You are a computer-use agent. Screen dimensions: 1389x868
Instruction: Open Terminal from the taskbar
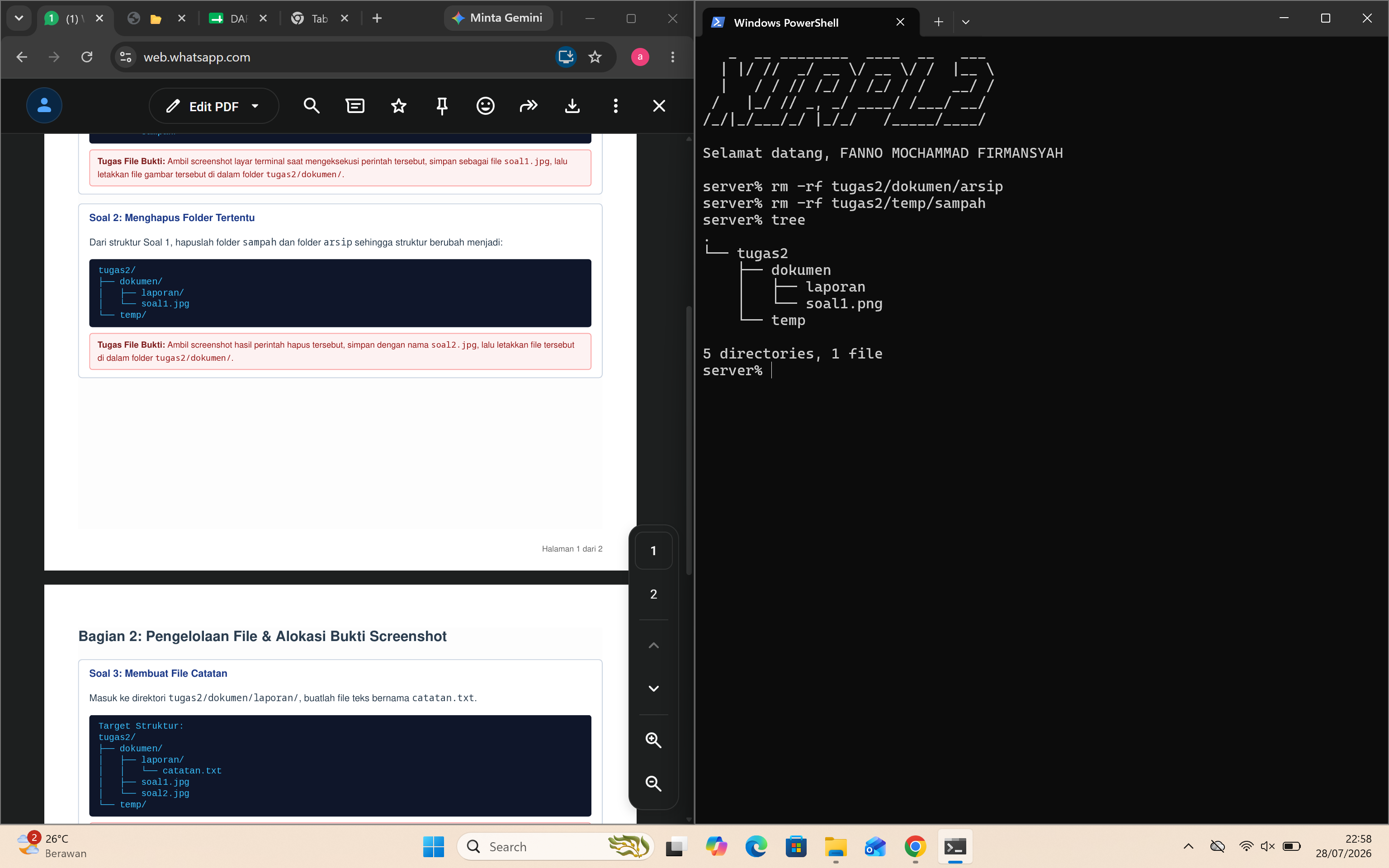[955, 846]
